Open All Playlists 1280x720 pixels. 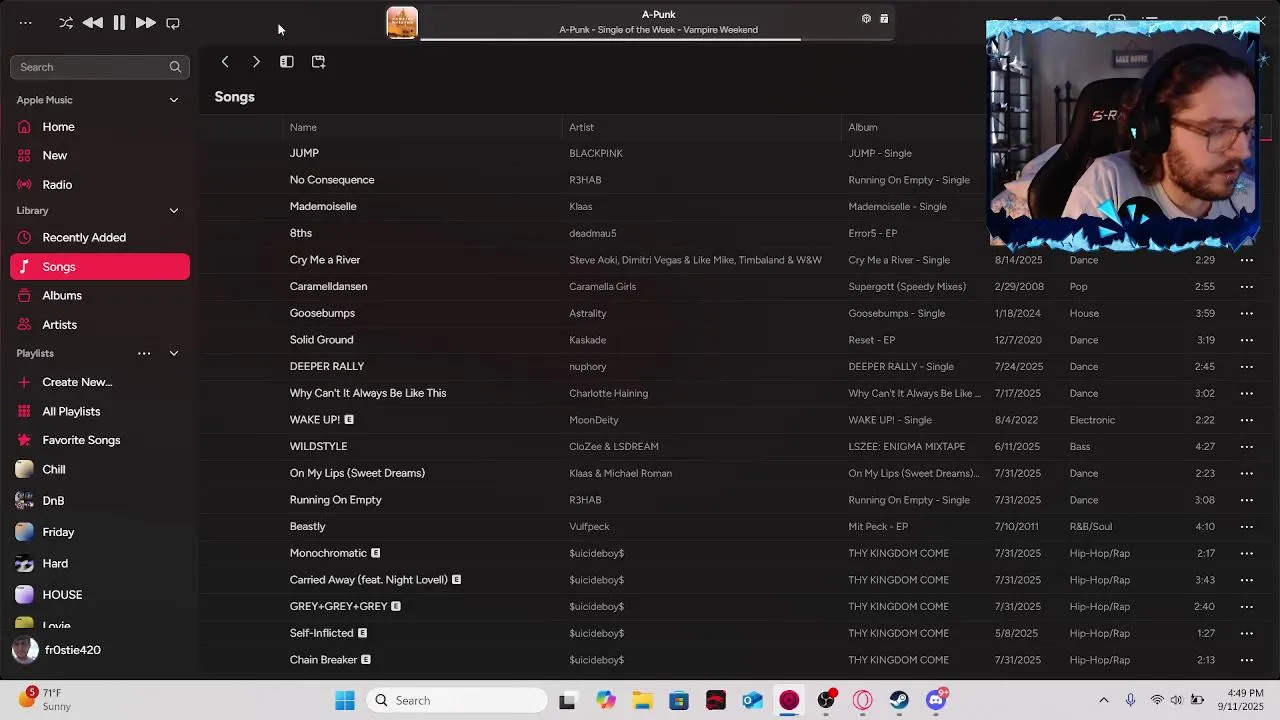coord(99,411)
